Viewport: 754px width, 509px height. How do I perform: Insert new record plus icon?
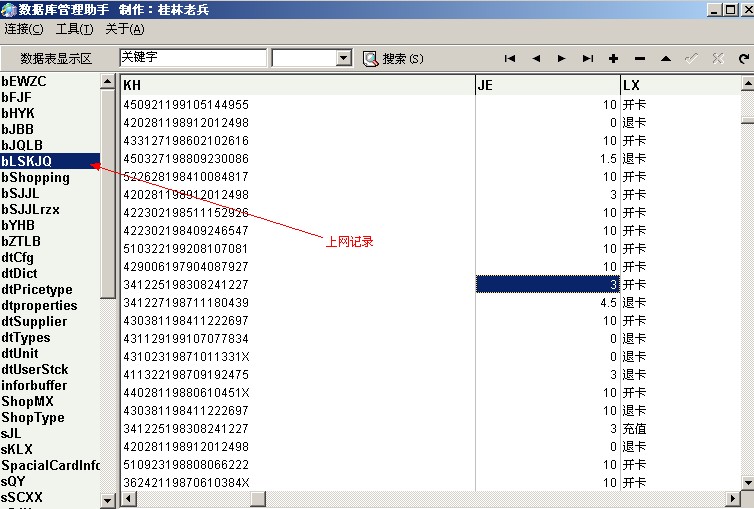[x=613, y=59]
